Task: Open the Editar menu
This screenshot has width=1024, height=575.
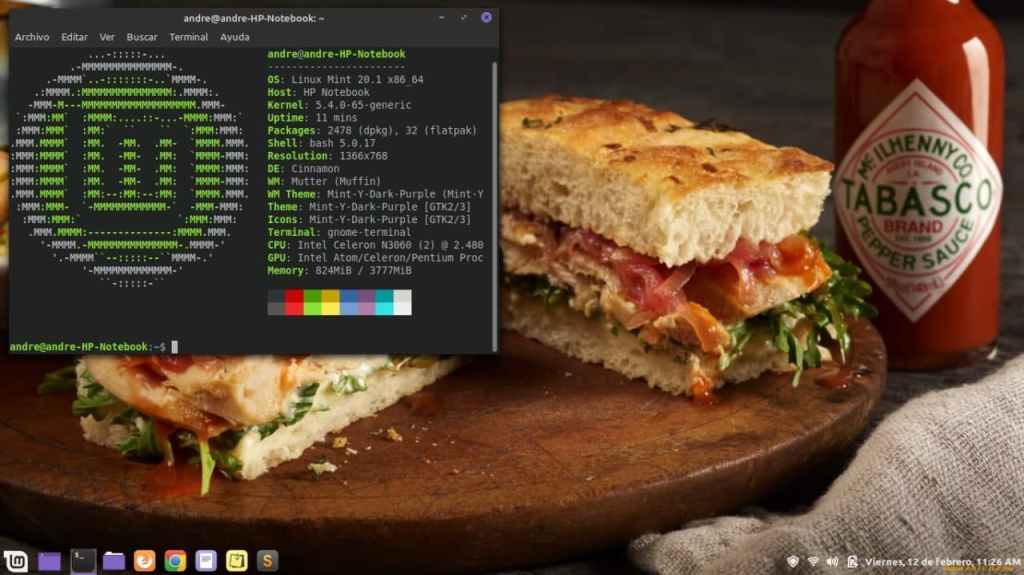Action: click(74, 37)
